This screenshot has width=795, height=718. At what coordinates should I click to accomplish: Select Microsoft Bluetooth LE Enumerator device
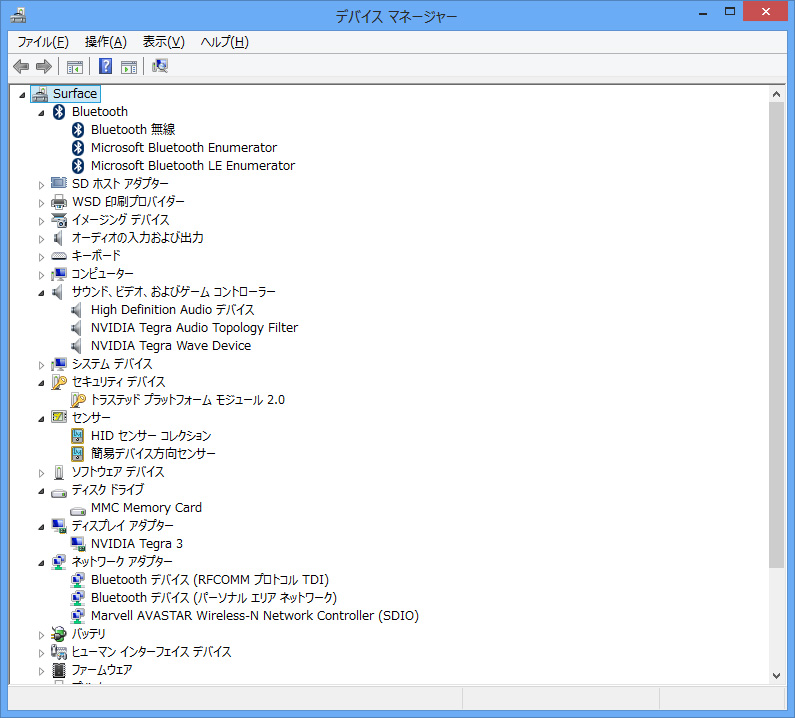tap(192, 166)
